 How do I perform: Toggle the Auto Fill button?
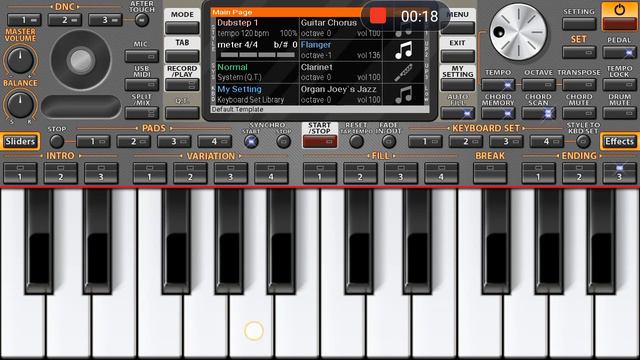tap(458, 113)
